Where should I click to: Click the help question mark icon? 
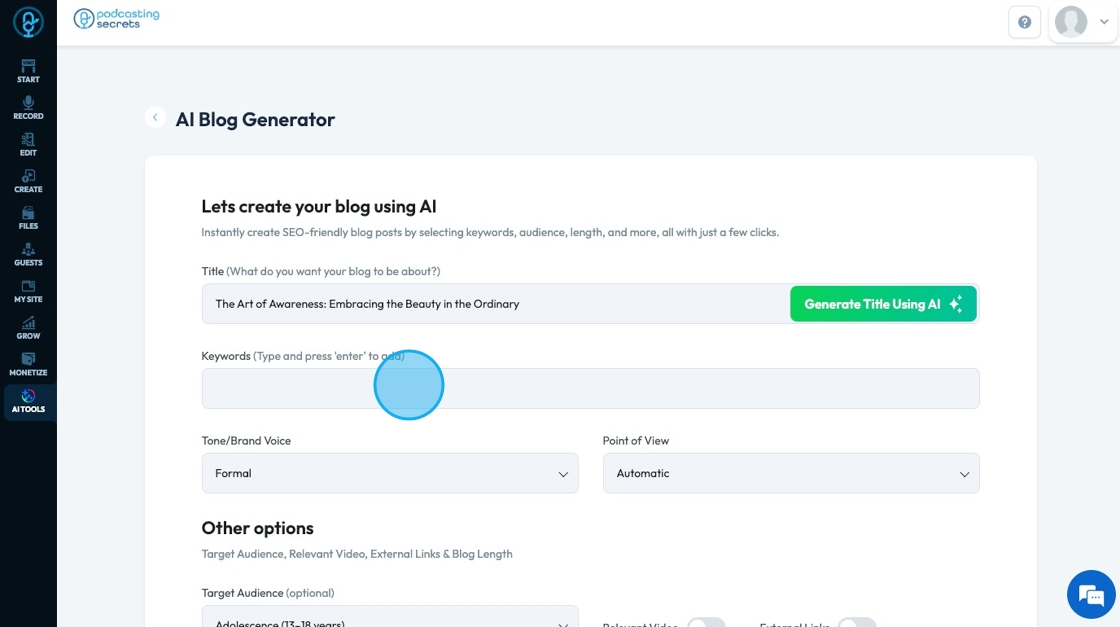pos(1024,22)
